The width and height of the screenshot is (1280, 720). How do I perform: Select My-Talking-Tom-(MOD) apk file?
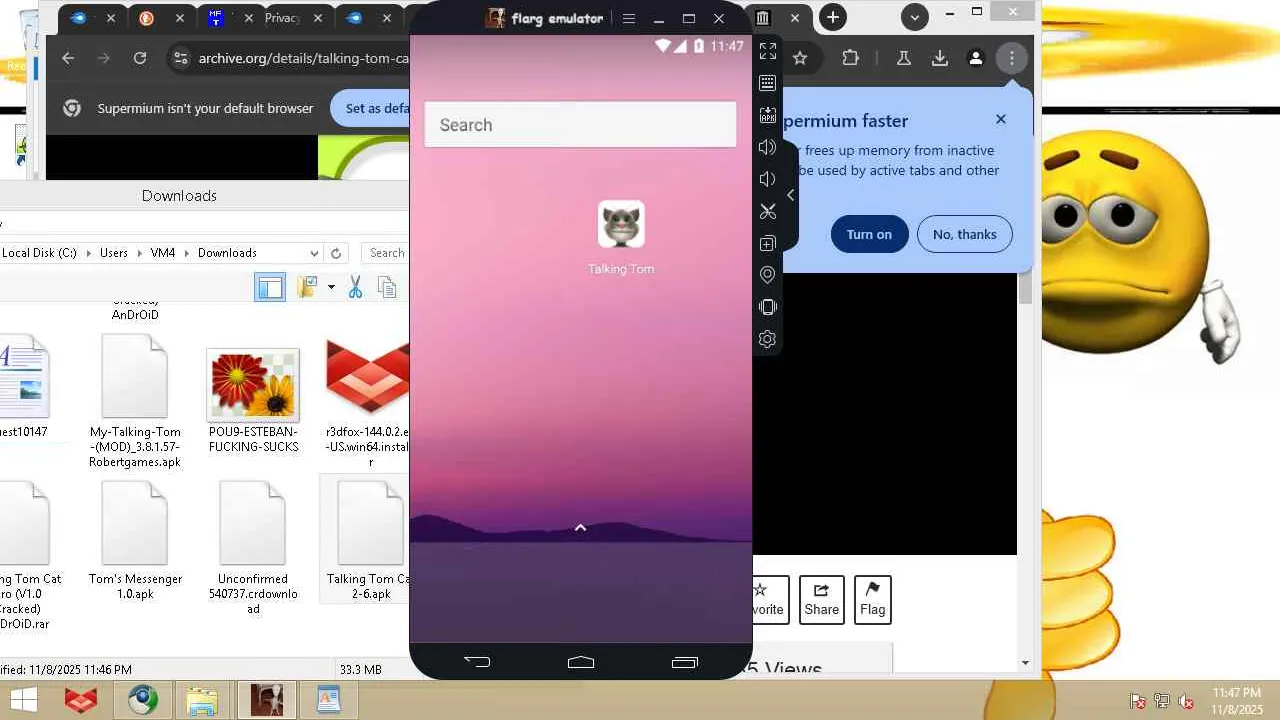135,401
